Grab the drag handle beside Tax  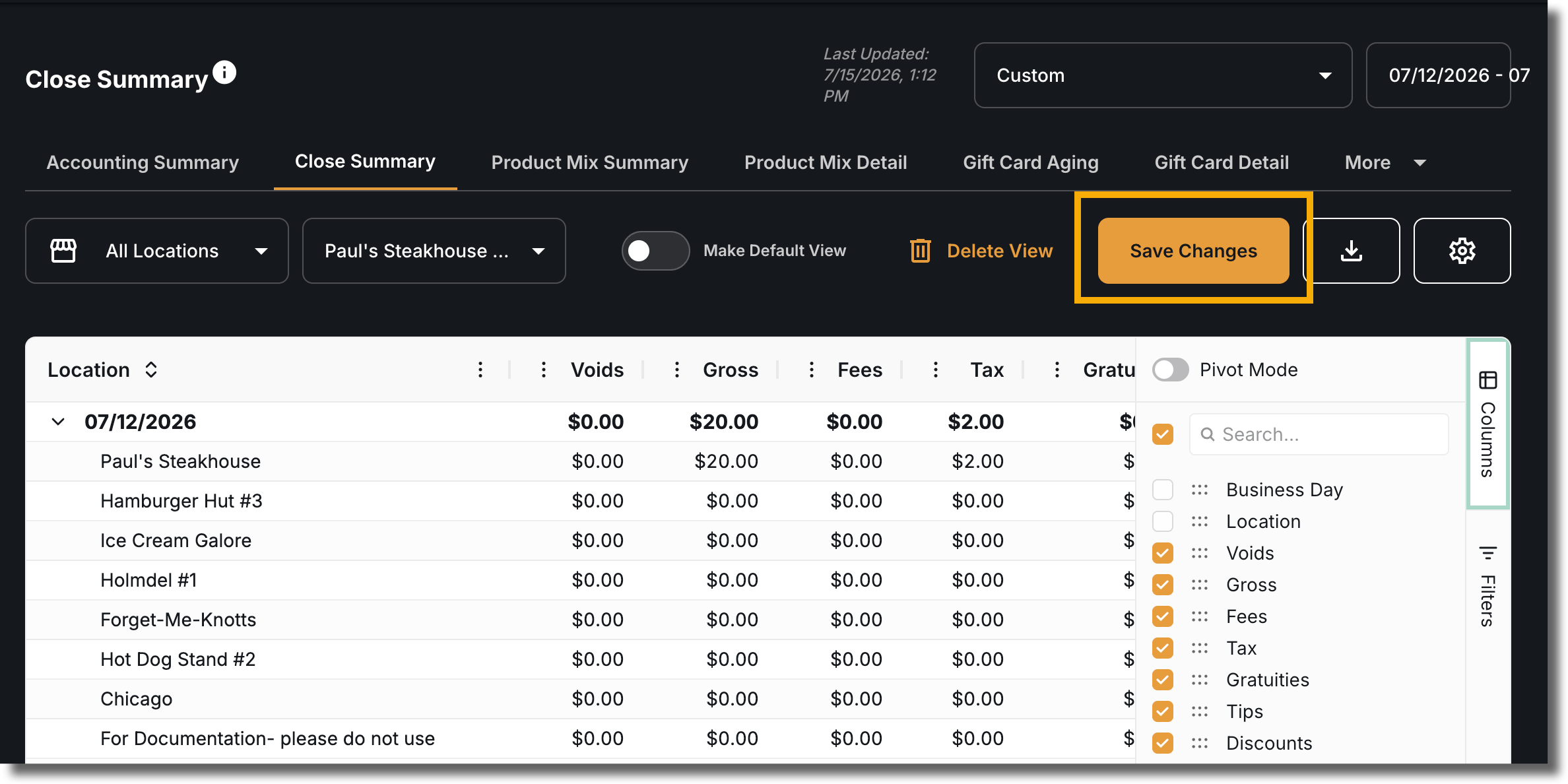[x=1200, y=648]
